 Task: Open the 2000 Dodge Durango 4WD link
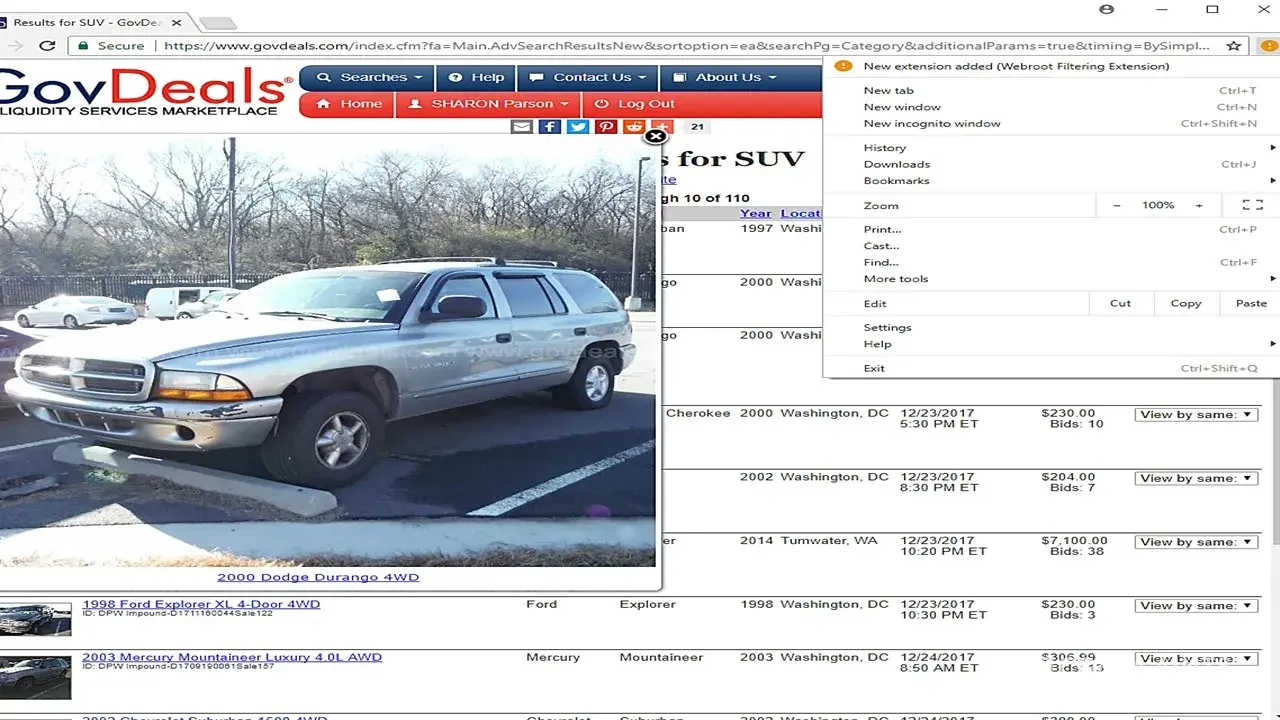click(318, 577)
